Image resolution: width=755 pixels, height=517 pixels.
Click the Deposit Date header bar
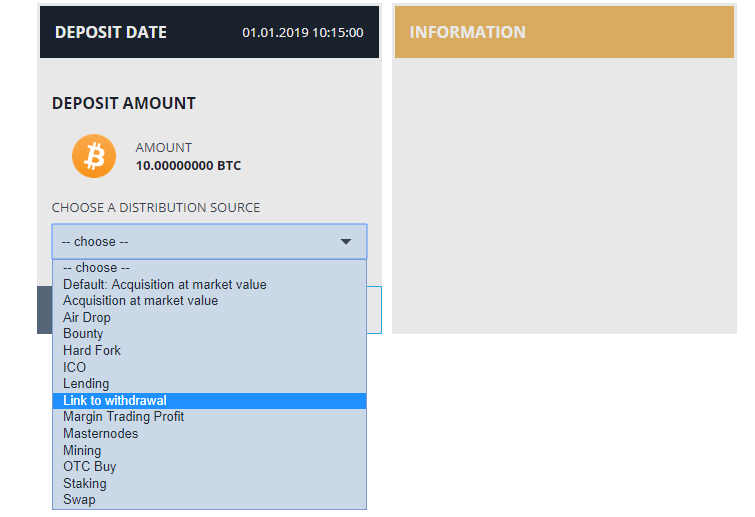(209, 32)
